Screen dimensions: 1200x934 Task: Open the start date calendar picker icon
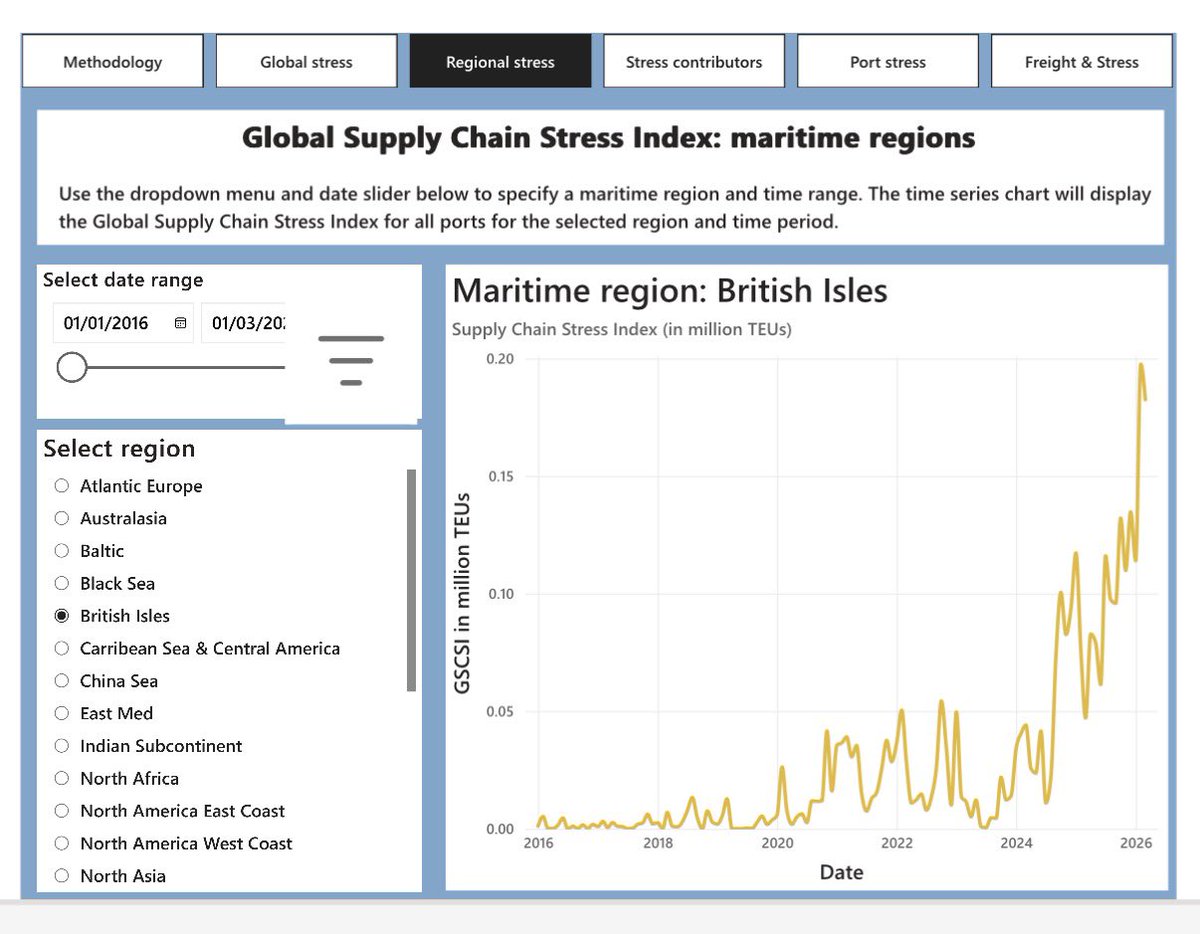pyautogui.click(x=180, y=323)
